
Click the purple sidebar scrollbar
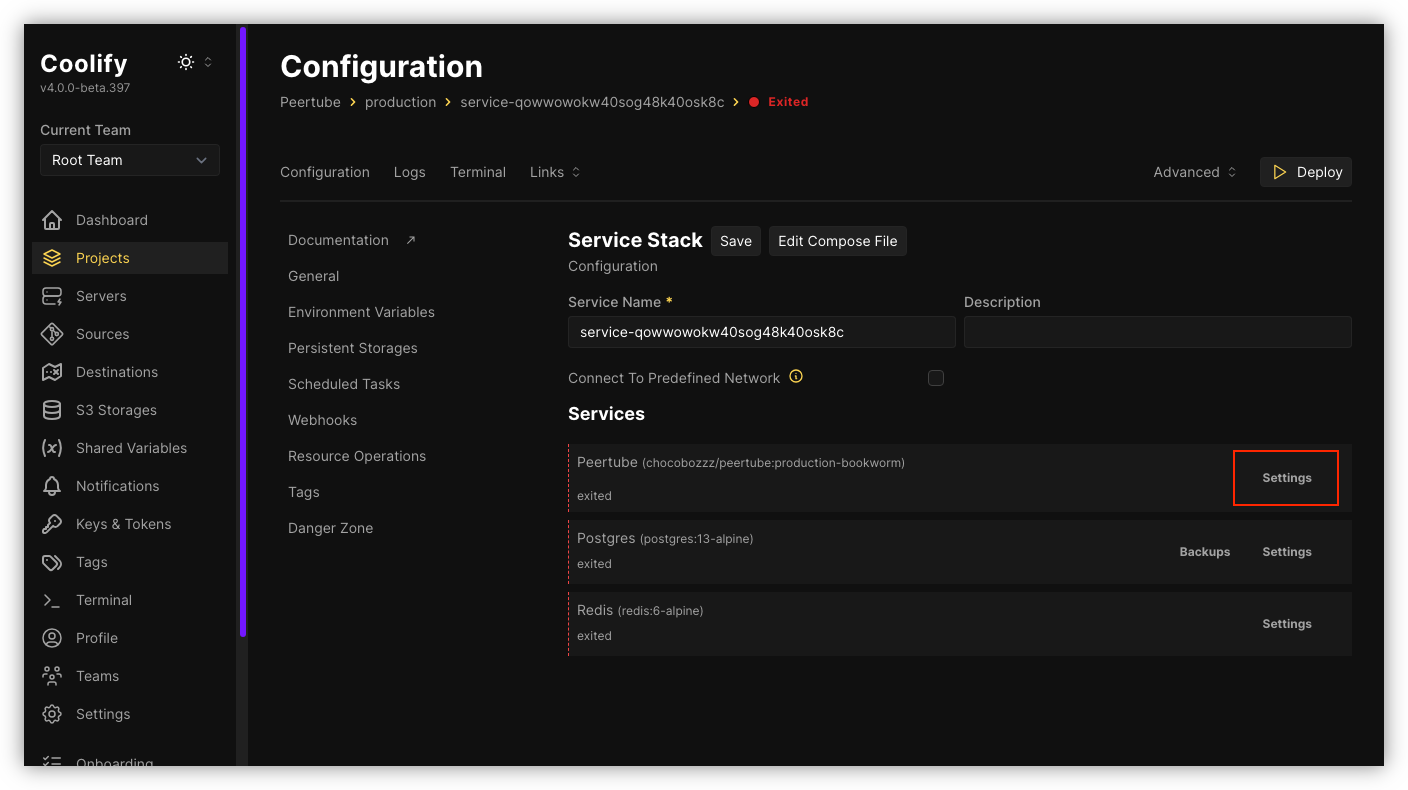tap(242, 330)
